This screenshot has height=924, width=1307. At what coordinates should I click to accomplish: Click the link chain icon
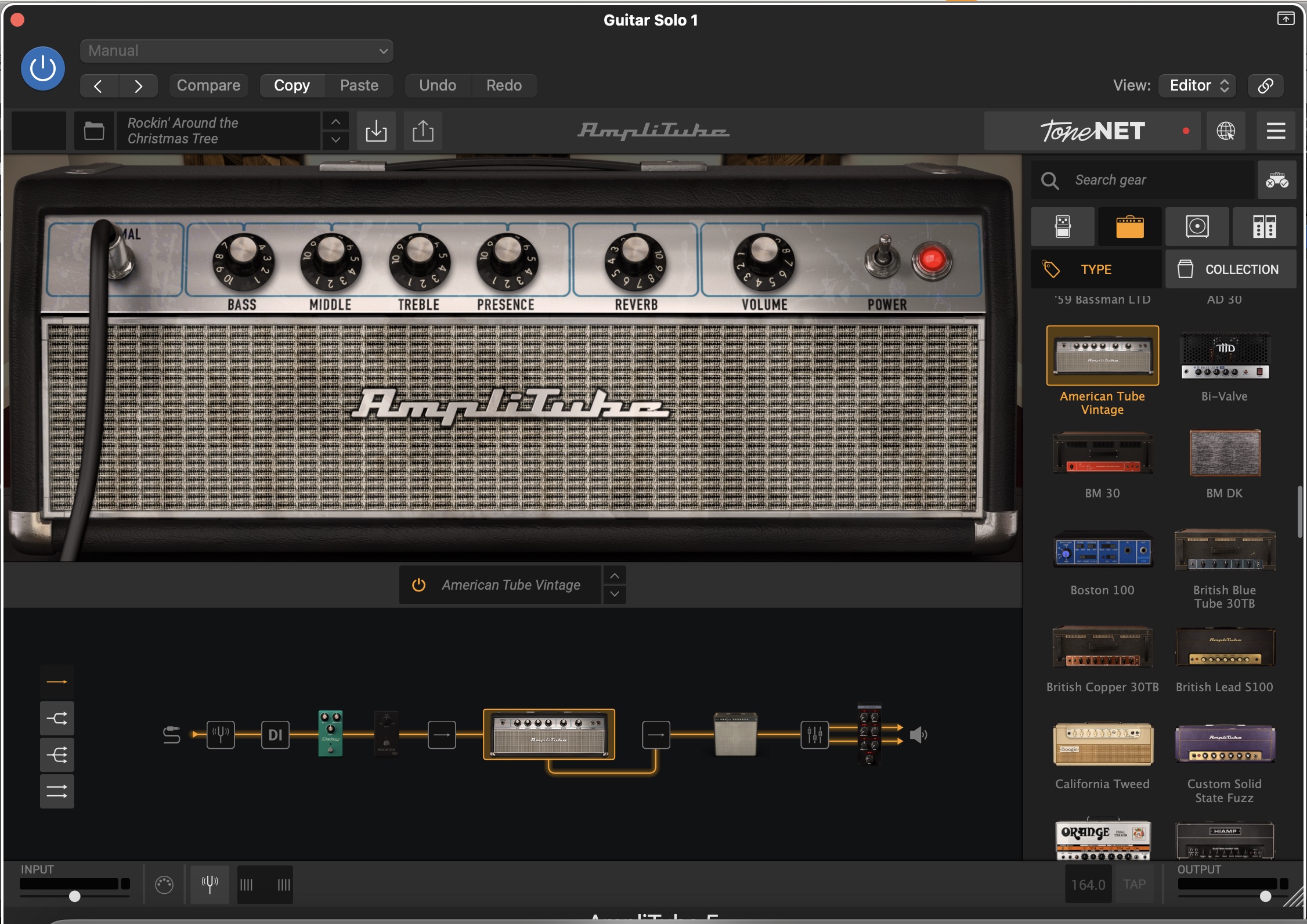pos(1266,86)
